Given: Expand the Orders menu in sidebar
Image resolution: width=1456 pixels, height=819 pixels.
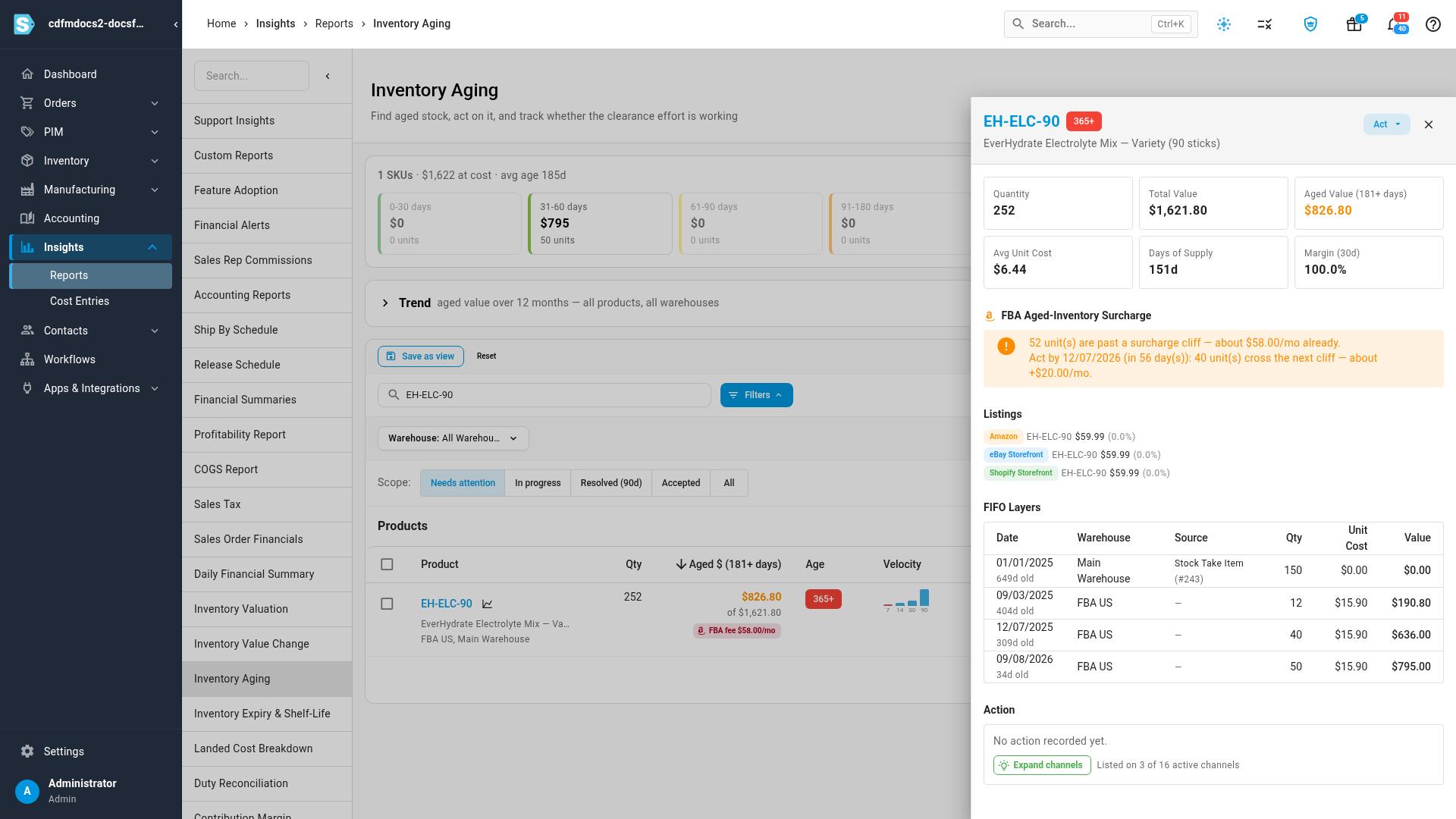Looking at the screenshot, I should (91, 103).
